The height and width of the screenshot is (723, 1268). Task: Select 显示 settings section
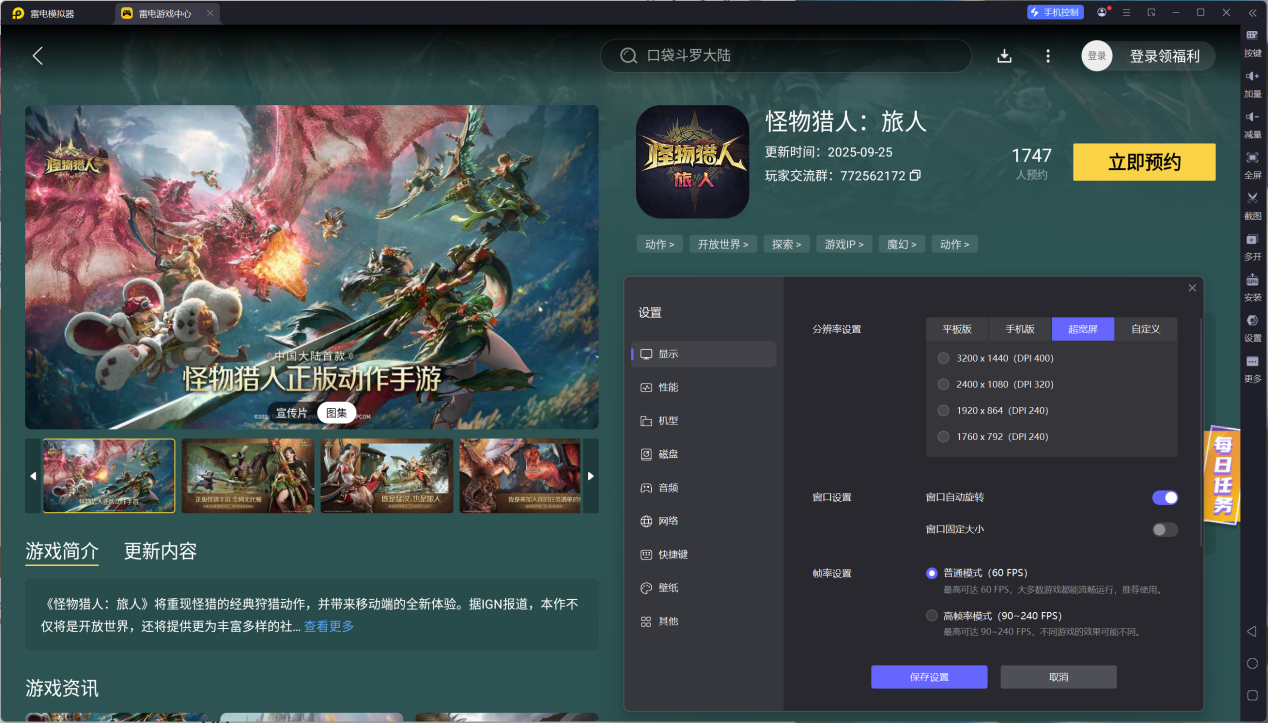pos(703,354)
